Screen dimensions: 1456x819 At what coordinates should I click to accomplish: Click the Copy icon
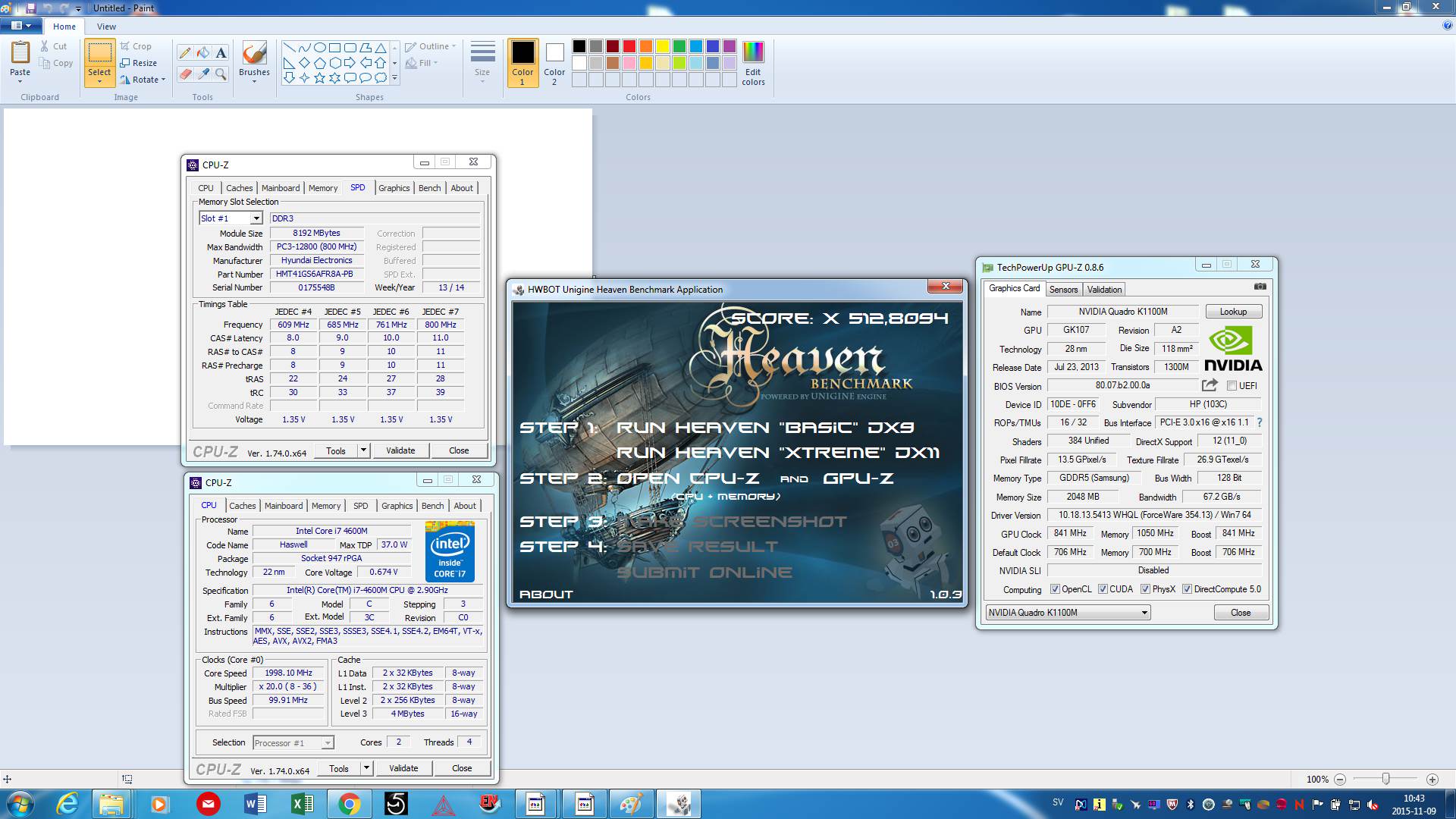point(57,63)
